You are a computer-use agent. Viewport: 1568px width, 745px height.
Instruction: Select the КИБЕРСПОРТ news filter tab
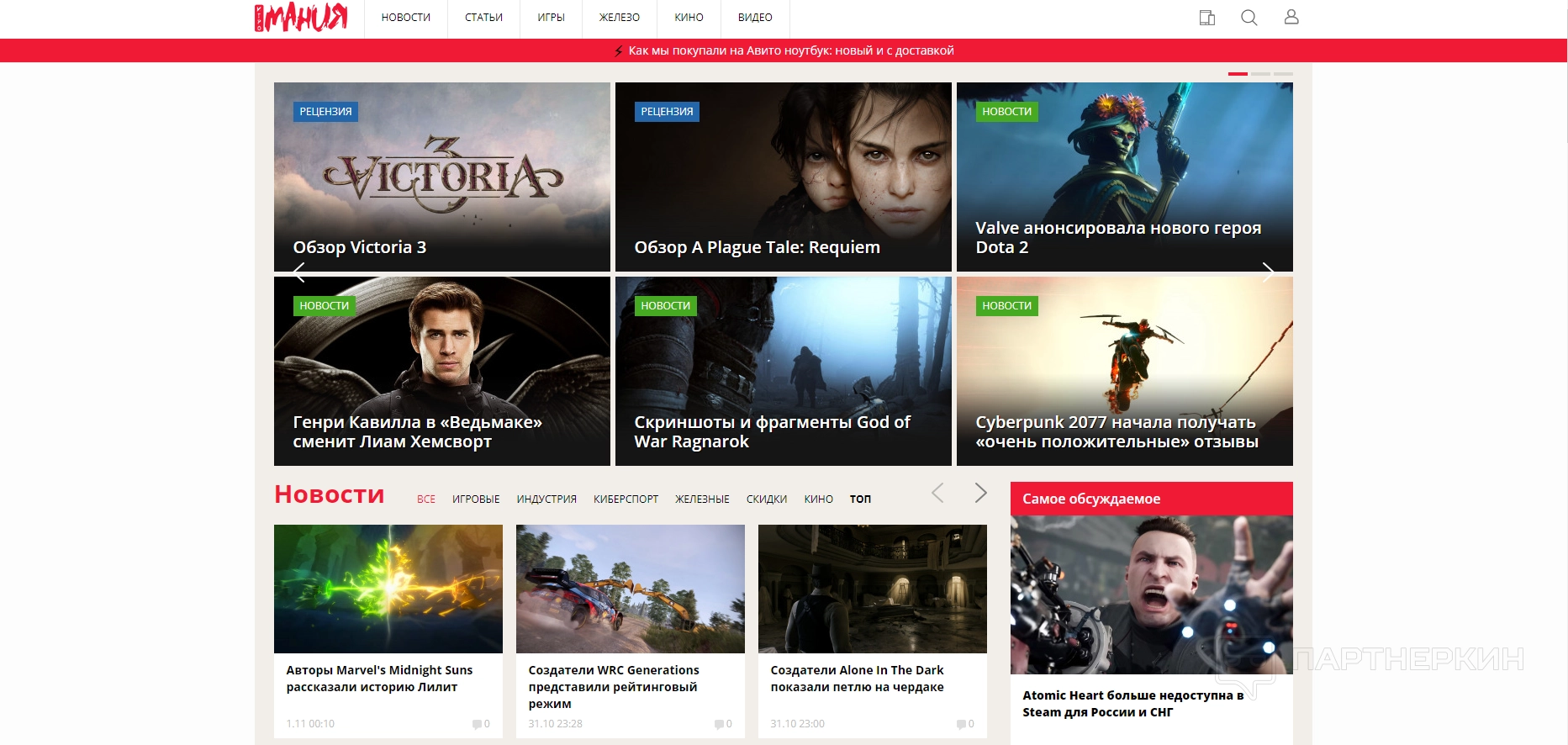tap(626, 499)
